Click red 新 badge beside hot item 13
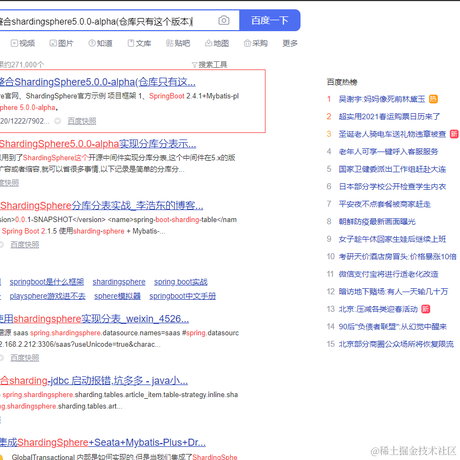The image size is (460, 460). click(426, 309)
